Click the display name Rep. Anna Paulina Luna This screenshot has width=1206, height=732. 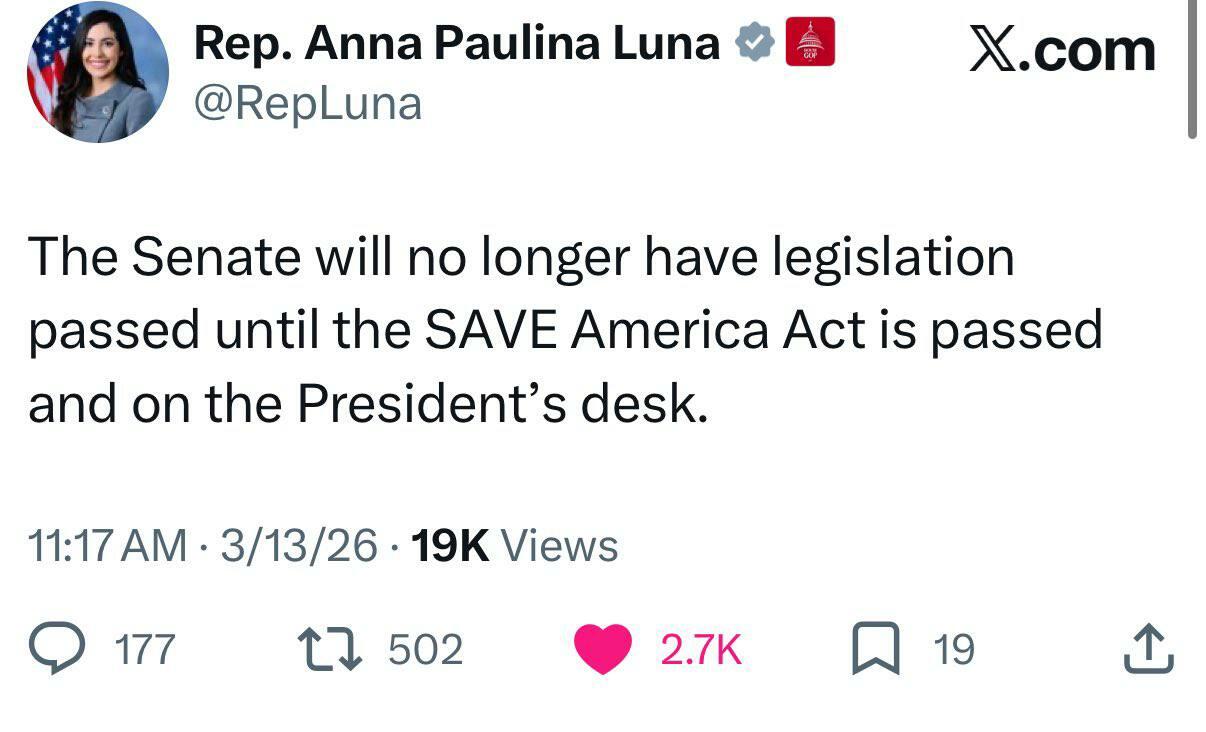pyautogui.click(x=457, y=43)
